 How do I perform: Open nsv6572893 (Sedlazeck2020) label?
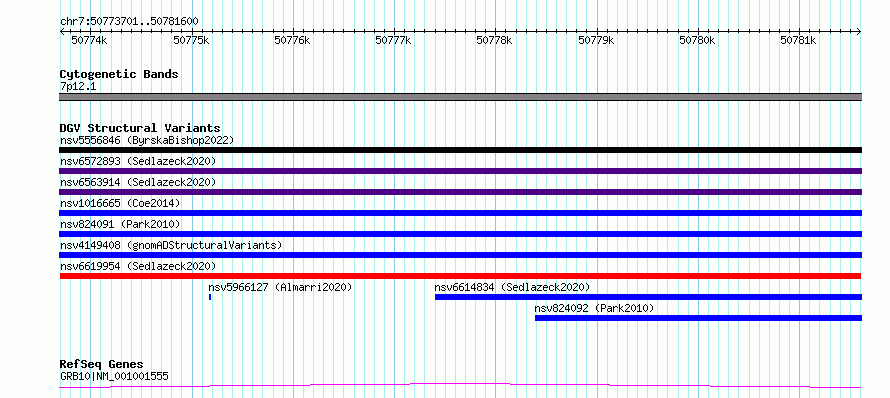[x=138, y=161]
